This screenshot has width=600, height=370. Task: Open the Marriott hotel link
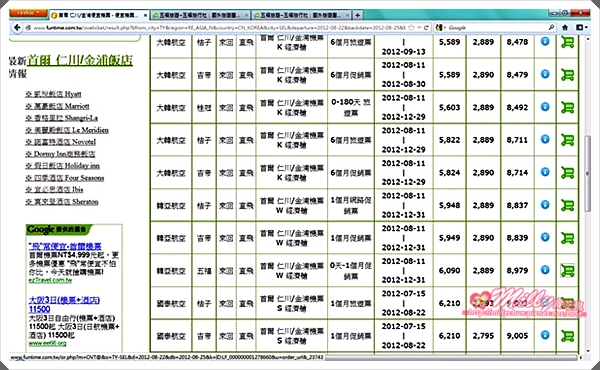(57, 106)
